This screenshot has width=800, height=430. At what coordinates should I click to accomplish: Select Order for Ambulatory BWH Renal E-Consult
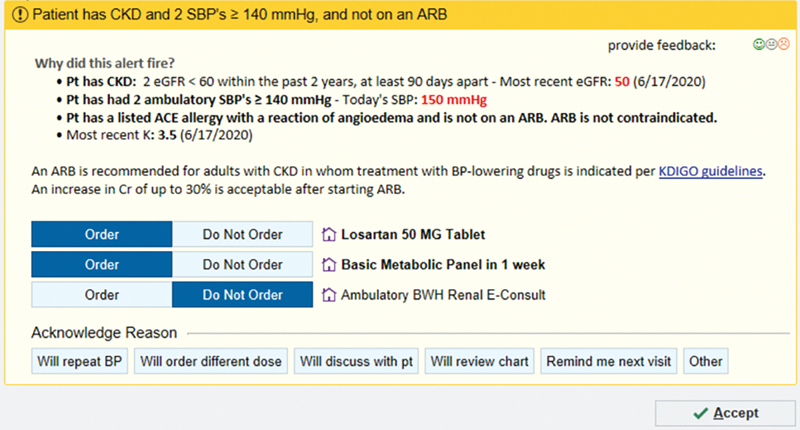point(101,295)
